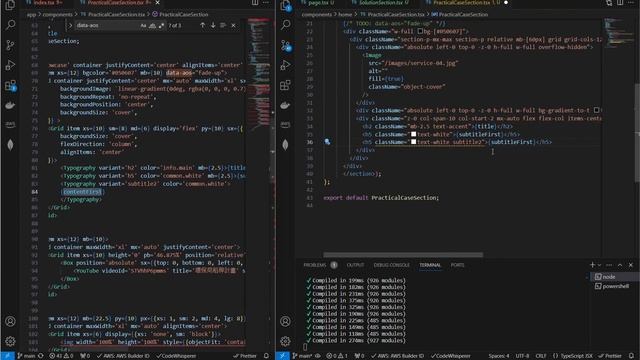
Task: Open the MongoDB leaf icon in left window
Action: click(x=10, y=144)
